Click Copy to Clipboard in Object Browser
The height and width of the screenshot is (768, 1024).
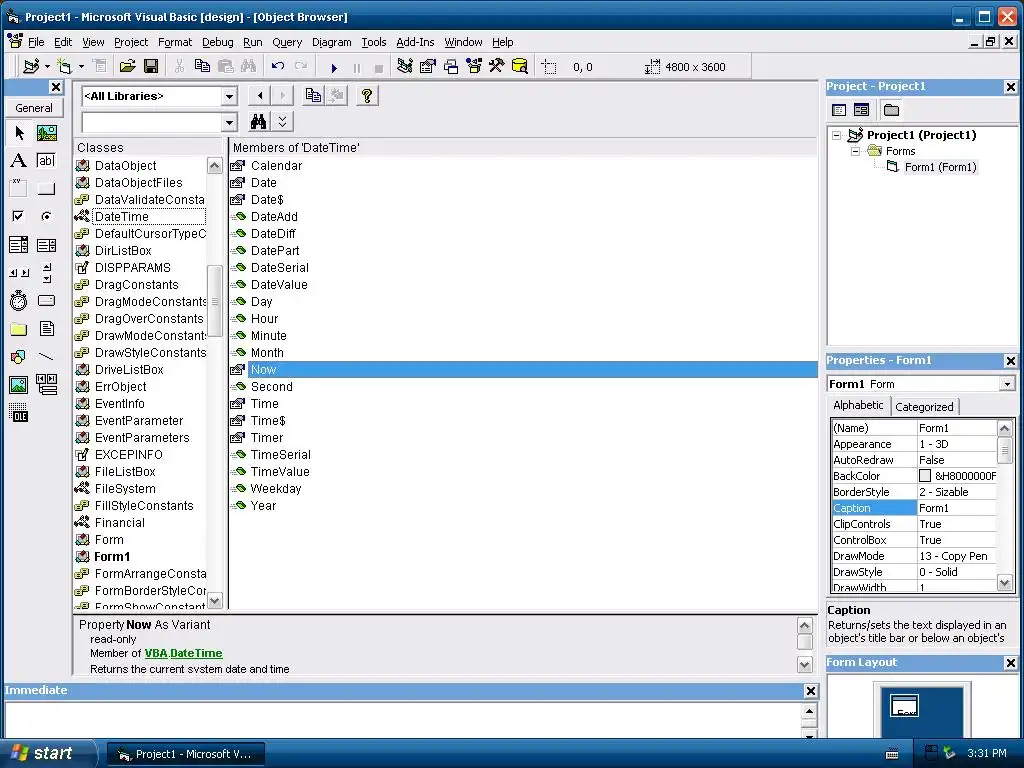pos(313,95)
